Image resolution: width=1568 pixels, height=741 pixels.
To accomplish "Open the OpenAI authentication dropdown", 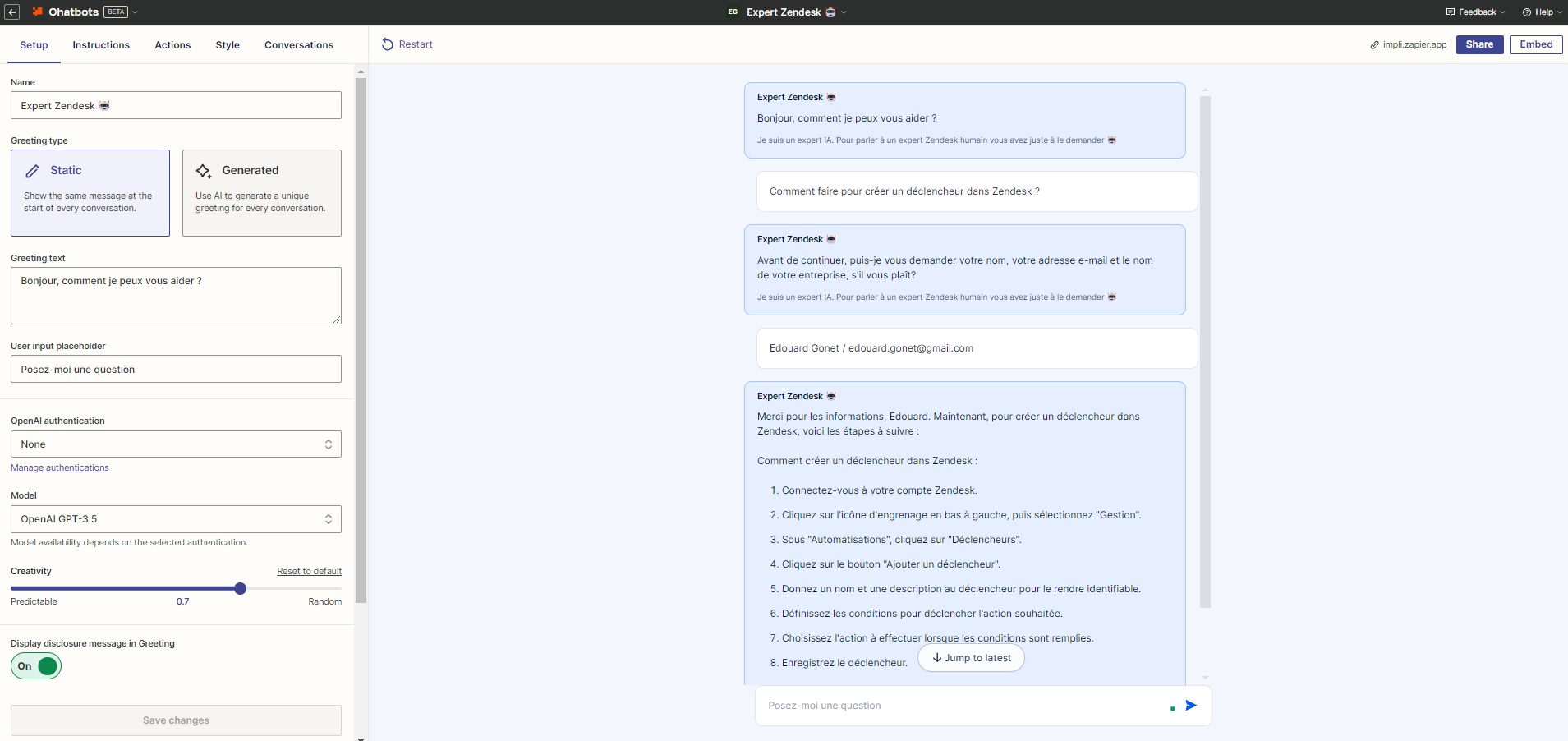I will [x=176, y=444].
